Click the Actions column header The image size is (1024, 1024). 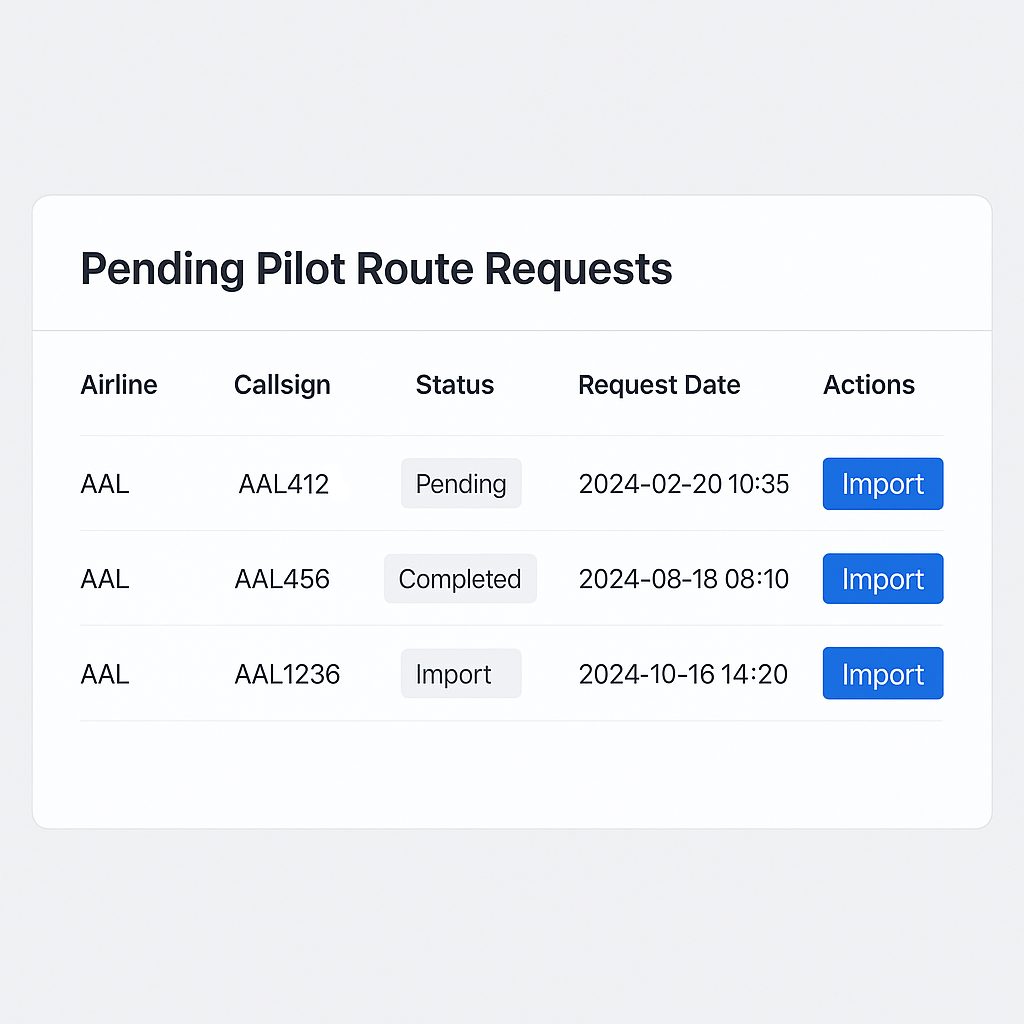[x=868, y=385]
